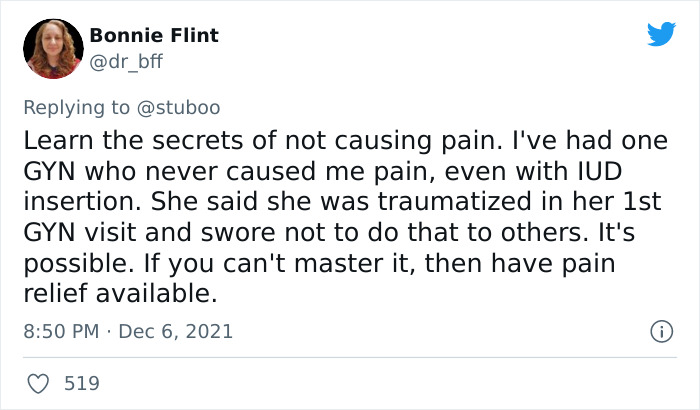
Task: Click the Dec 6, 2021 date
Action: [174, 331]
